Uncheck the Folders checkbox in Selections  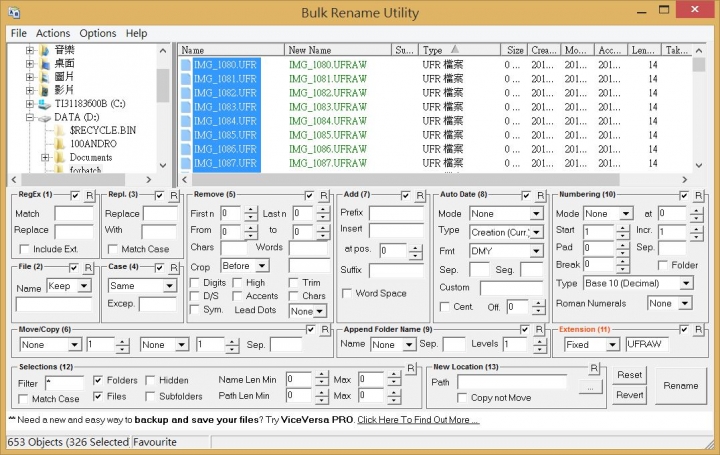(x=97, y=380)
